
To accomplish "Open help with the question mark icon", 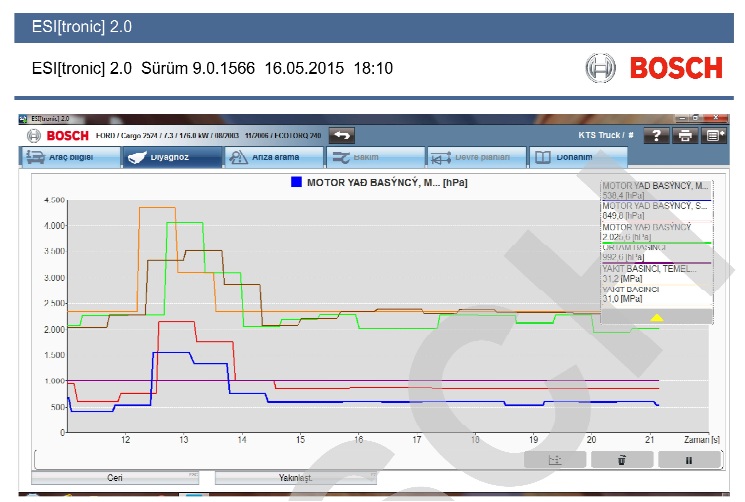I will (656, 136).
